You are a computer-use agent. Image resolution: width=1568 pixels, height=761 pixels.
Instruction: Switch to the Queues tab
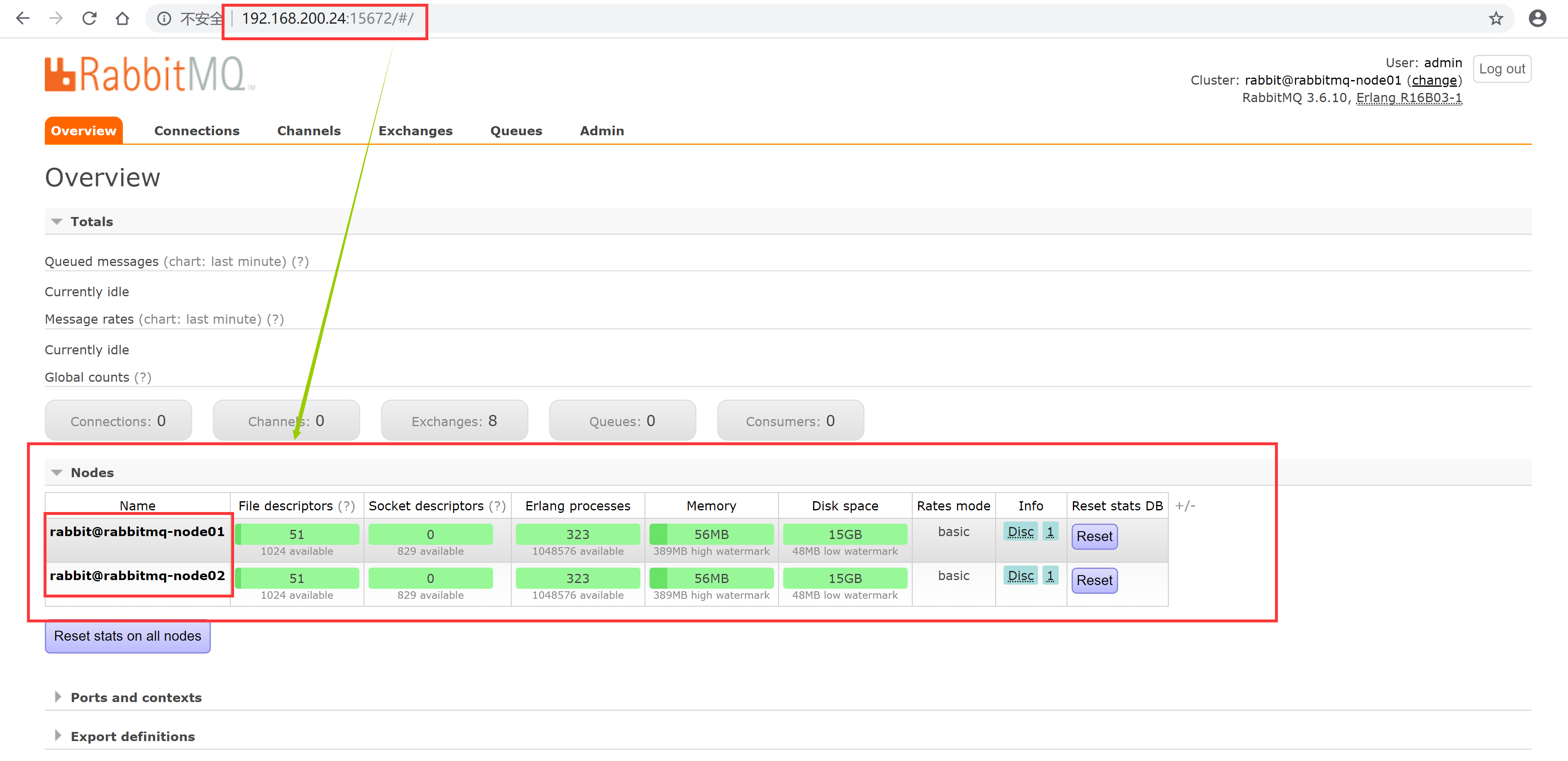(x=515, y=131)
